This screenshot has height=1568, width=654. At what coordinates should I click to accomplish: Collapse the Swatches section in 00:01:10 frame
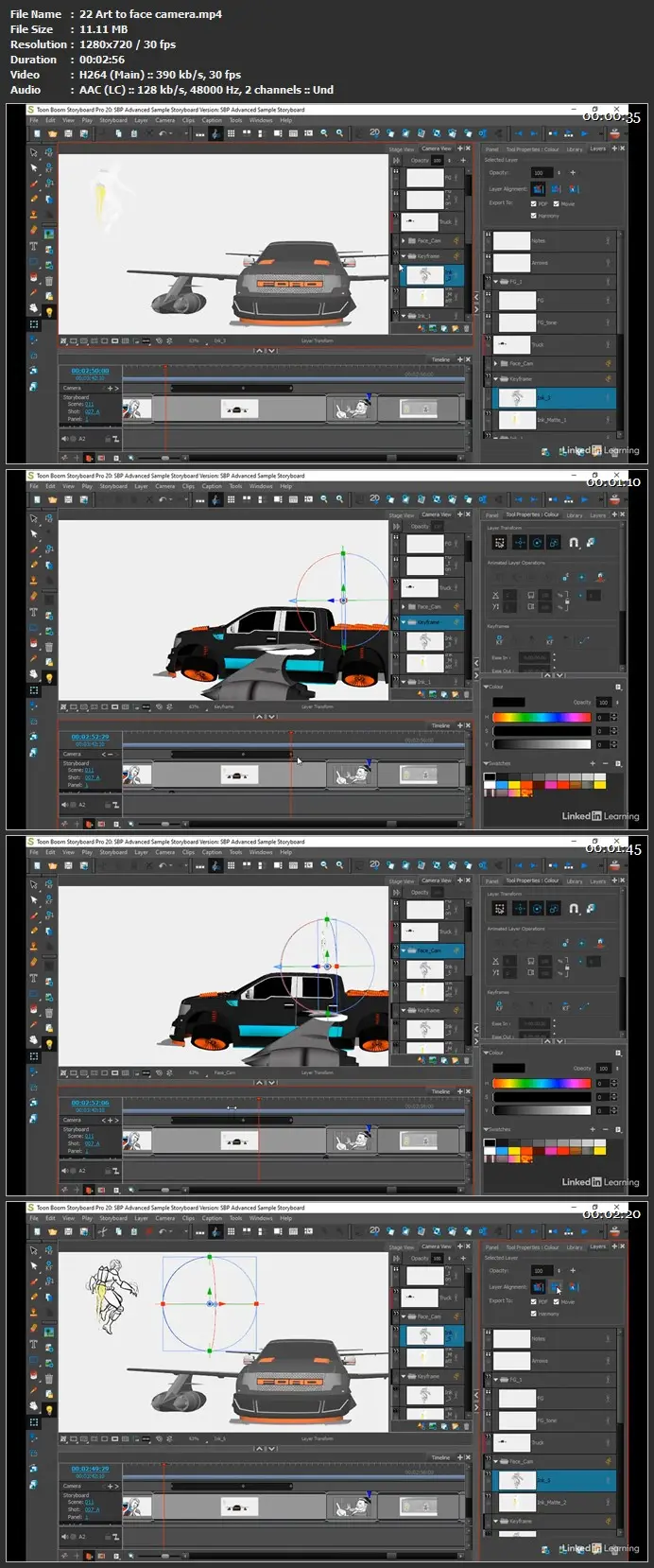487,763
